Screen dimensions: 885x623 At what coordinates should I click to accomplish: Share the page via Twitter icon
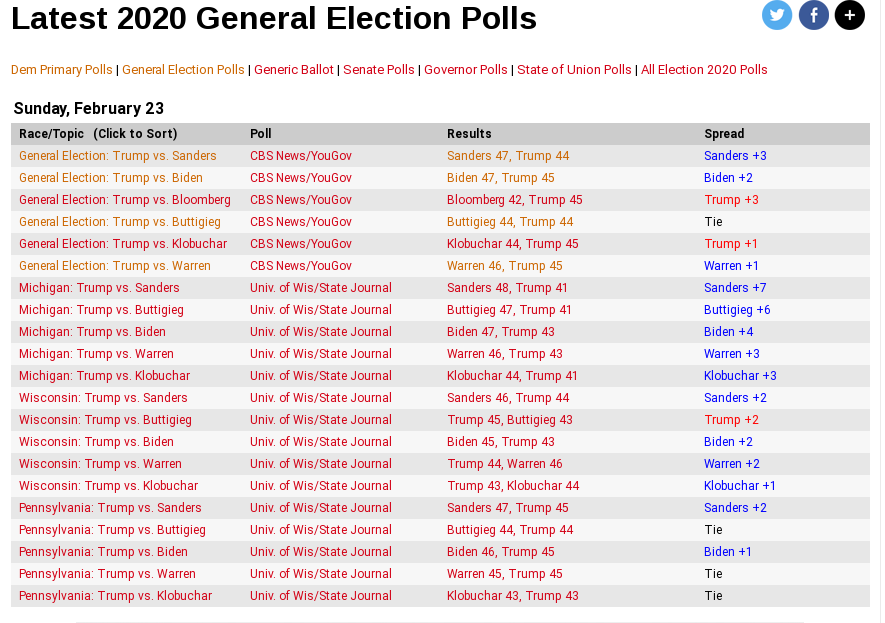coord(777,15)
